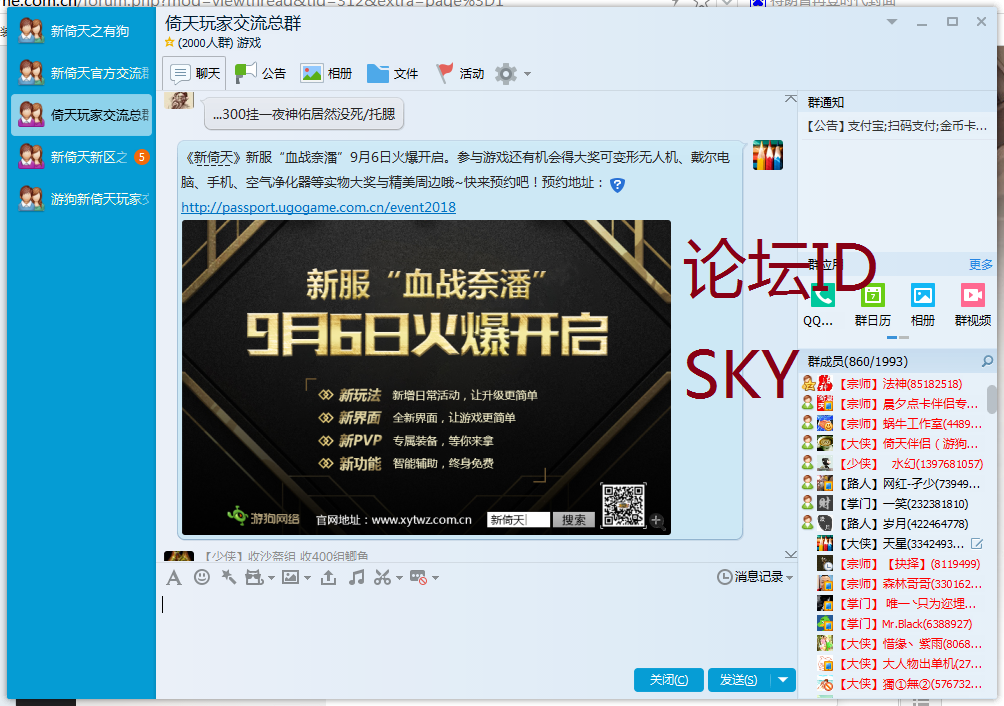Expand gift icon dropdown arrow
Image resolution: width=1004 pixels, height=706 pixels.
[x=271, y=578]
